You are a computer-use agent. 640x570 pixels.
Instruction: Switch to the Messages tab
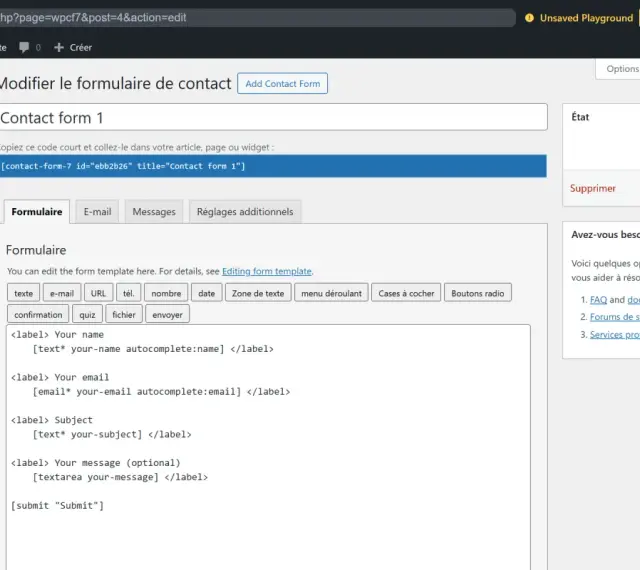154,212
